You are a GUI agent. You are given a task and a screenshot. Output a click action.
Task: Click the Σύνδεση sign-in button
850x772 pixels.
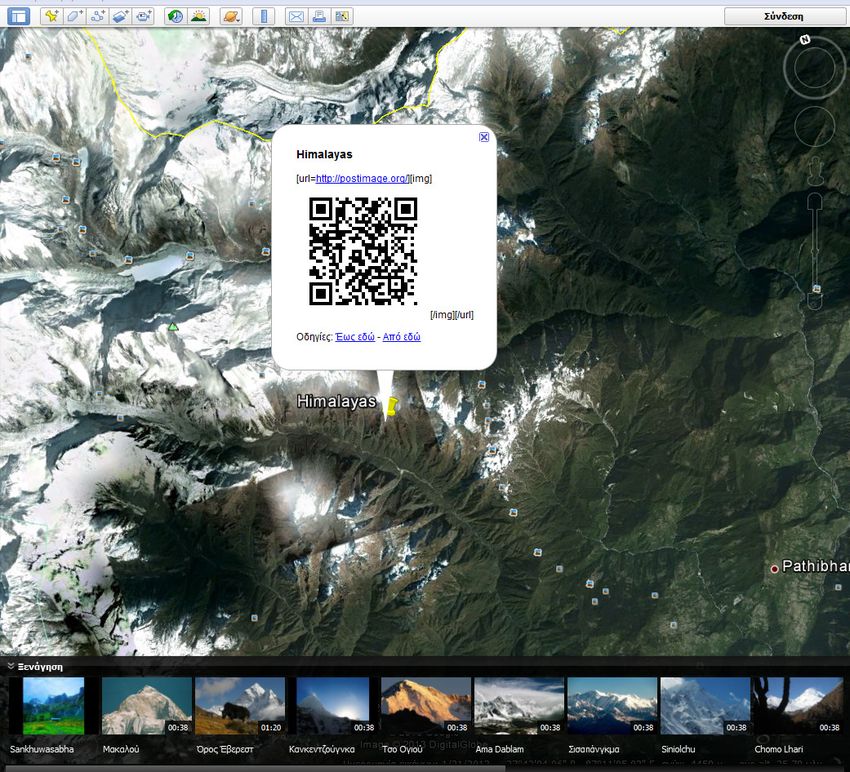[784, 16]
